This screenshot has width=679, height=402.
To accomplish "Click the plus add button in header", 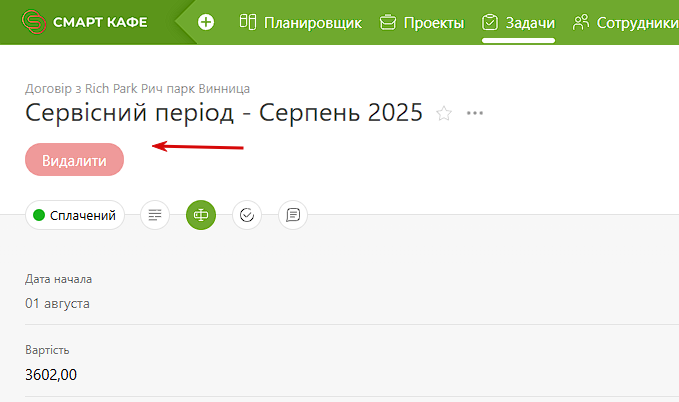I will pos(206,22).
